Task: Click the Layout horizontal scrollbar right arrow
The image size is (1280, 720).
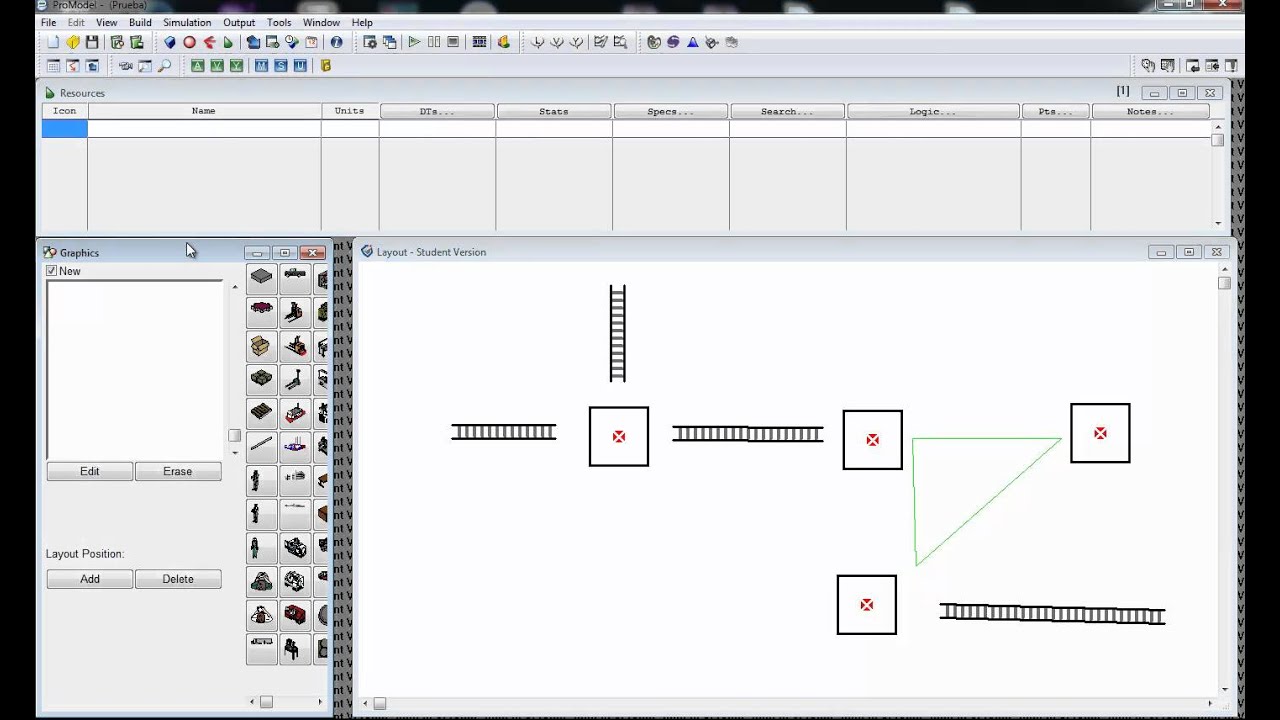Action: (1210, 704)
